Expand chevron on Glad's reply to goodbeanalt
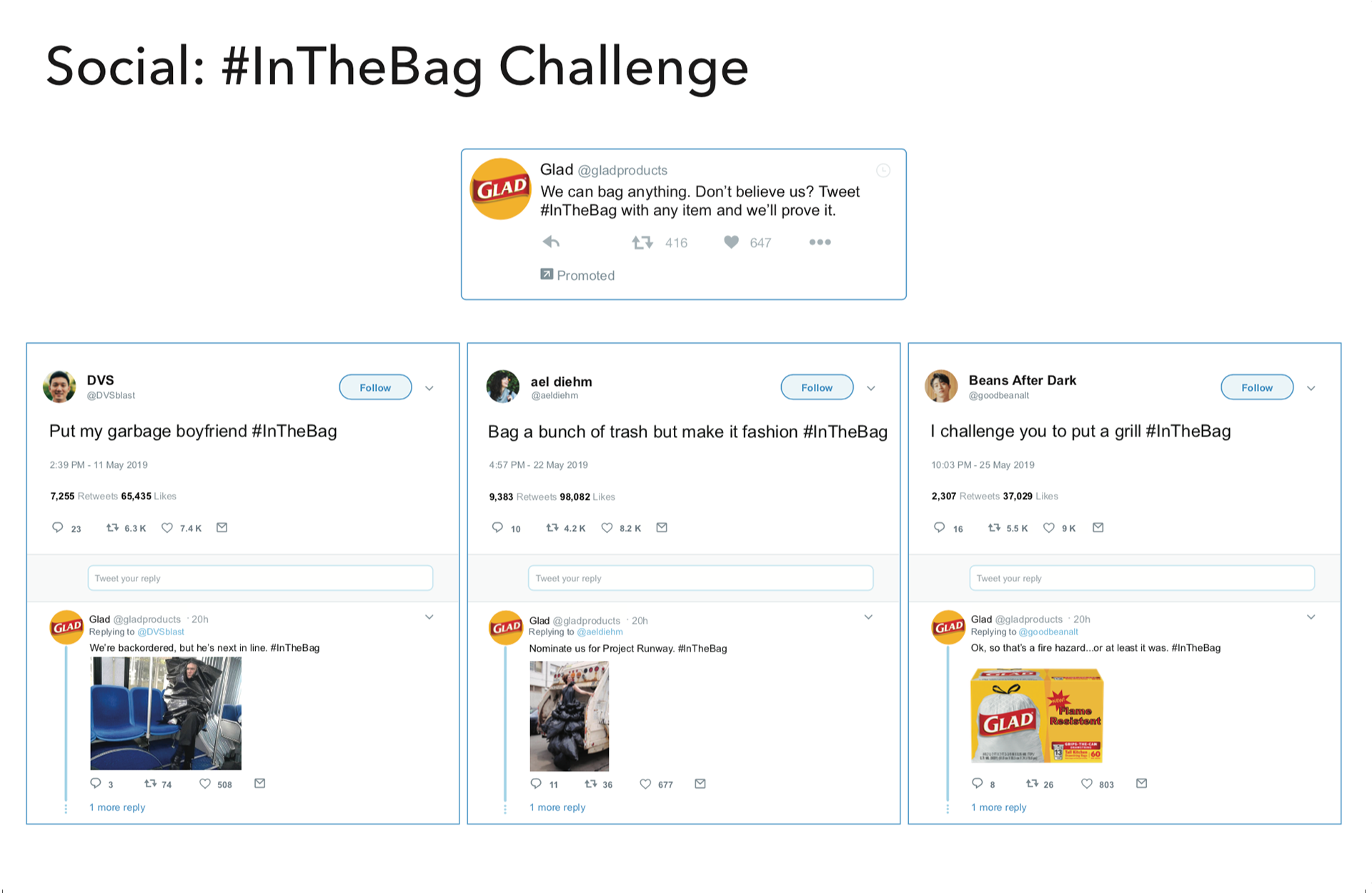This screenshot has height=893, width=1372. pos(1311,617)
